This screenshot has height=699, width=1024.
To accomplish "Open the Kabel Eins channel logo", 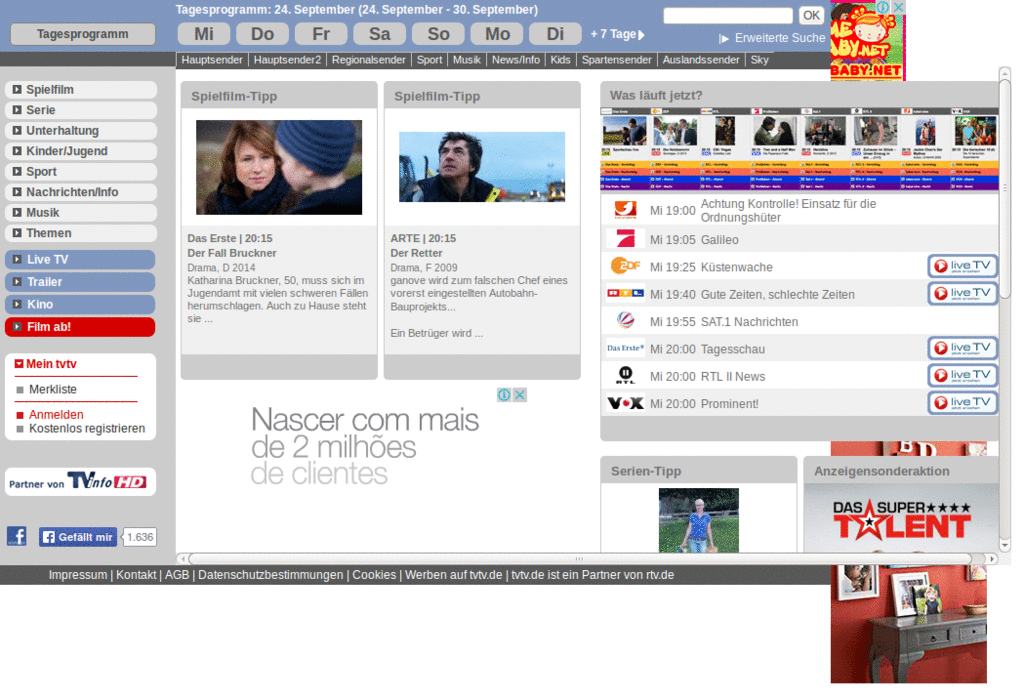I will 625,210.
